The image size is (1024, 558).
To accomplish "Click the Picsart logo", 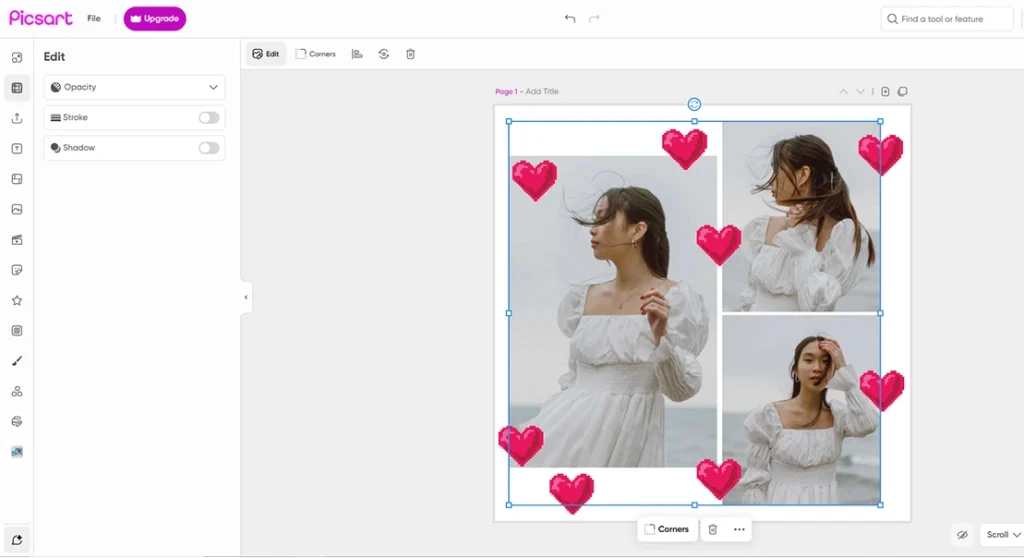I will point(40,18).
